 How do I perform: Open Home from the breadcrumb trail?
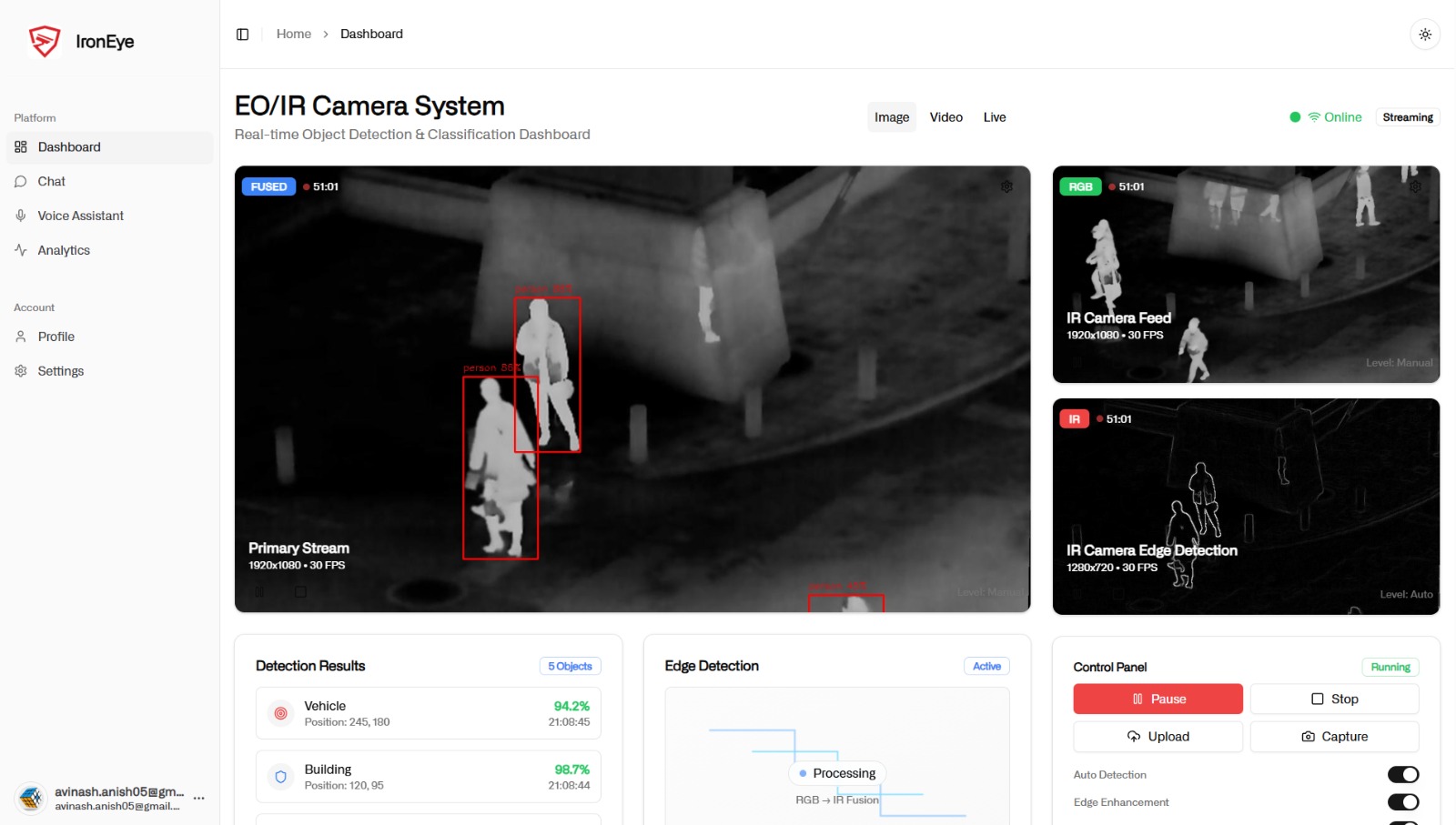click(x=294, y=34)
